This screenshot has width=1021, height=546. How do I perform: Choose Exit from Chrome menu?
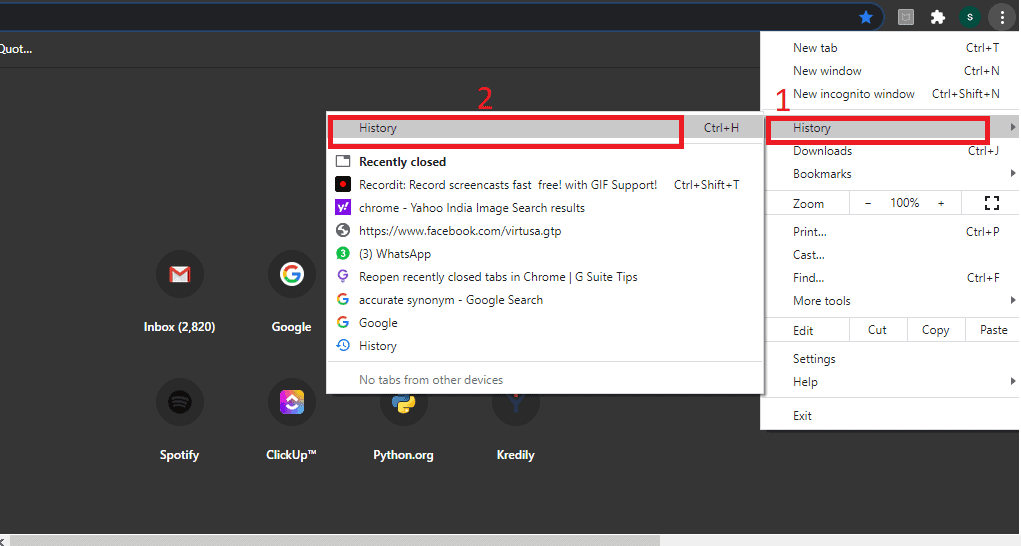click(x=889, y=416)
